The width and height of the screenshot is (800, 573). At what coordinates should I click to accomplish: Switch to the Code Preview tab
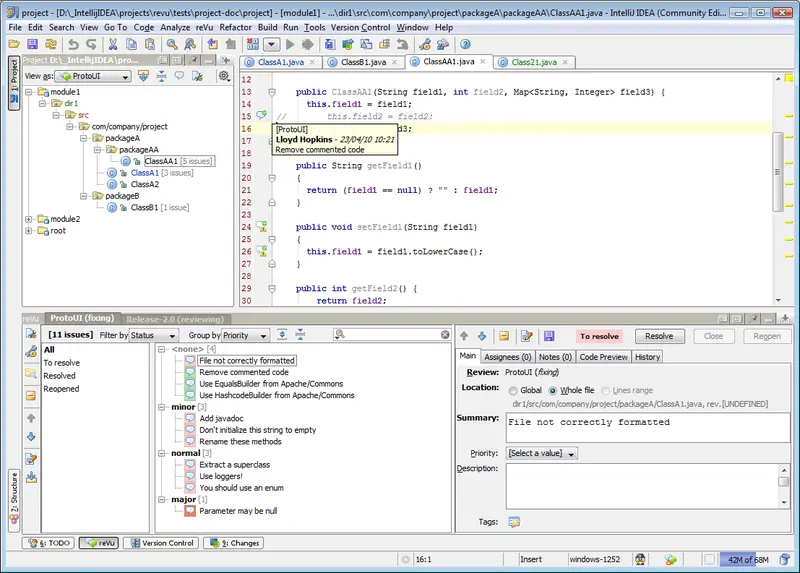tap(603, 357)
